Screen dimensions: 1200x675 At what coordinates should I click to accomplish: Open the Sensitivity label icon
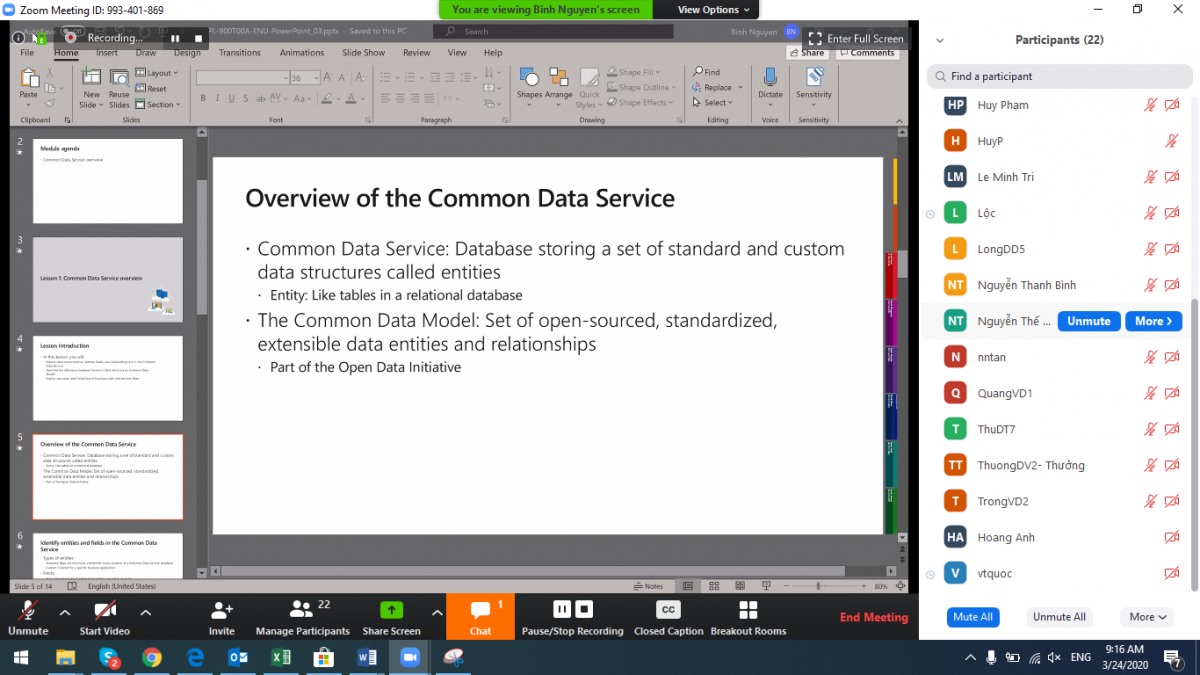[x=814, y=77]
